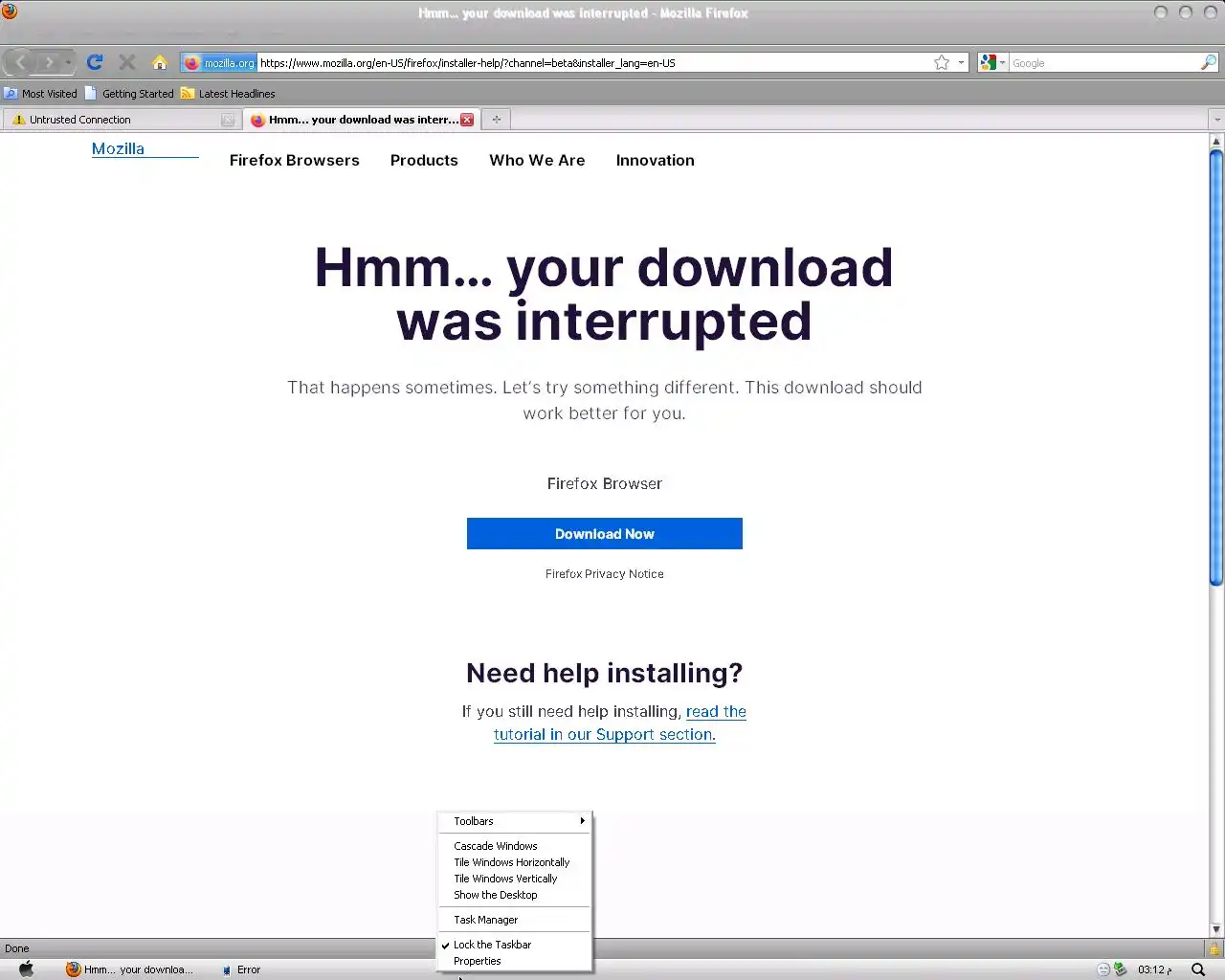Open the Products navigation menu
The width and height of the screenshot is (1225, 980).
coord(424,160)
